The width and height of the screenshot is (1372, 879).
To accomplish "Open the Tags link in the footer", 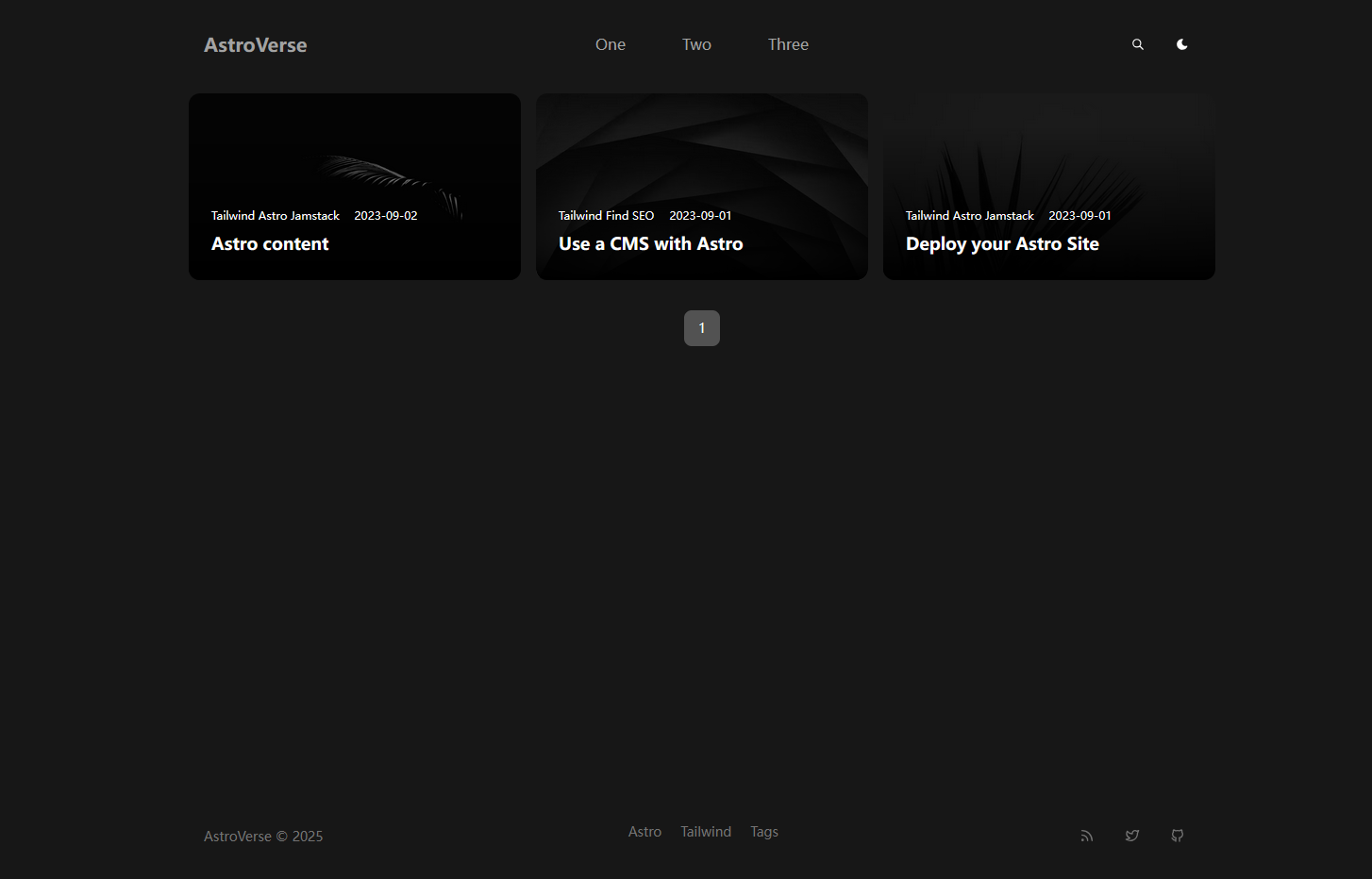I will [x=763, y=832].
